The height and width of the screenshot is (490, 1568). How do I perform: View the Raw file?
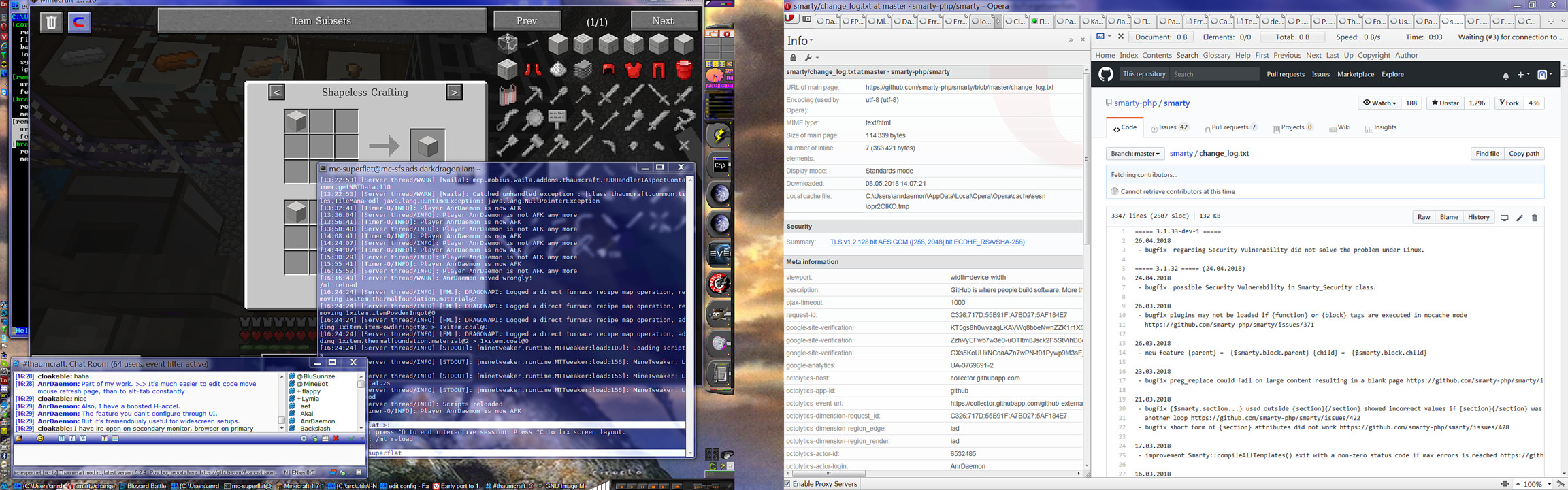(x=1424, y=217)
